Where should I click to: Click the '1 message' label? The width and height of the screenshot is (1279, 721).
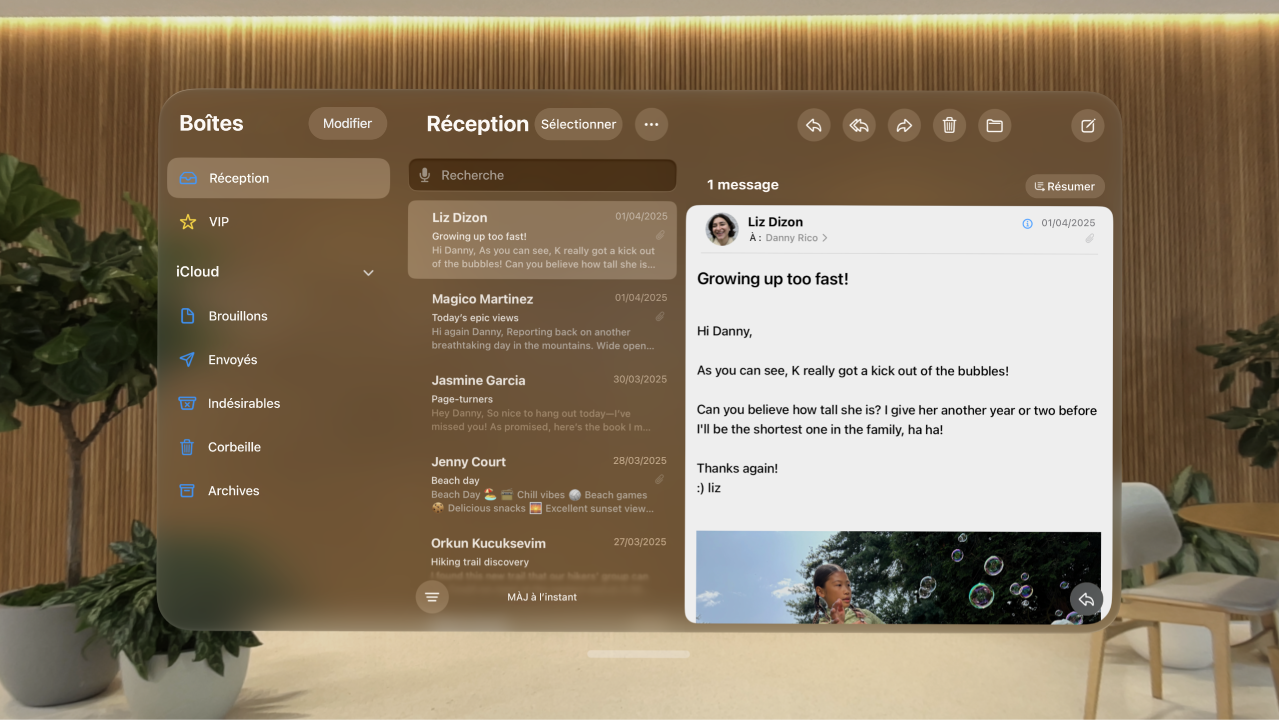(x=742, y=185)
